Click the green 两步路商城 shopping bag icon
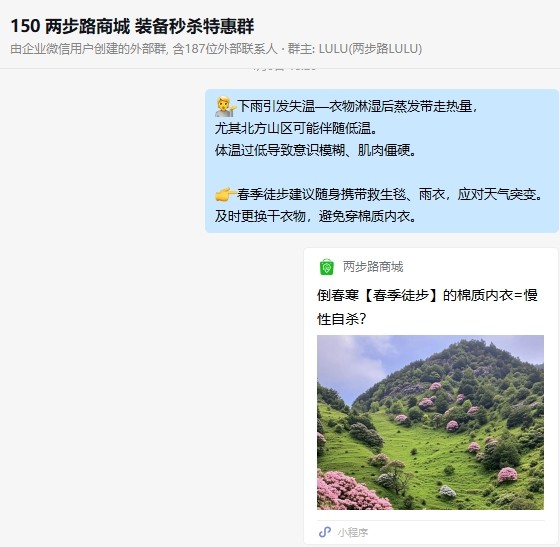 tap(326, 267)
